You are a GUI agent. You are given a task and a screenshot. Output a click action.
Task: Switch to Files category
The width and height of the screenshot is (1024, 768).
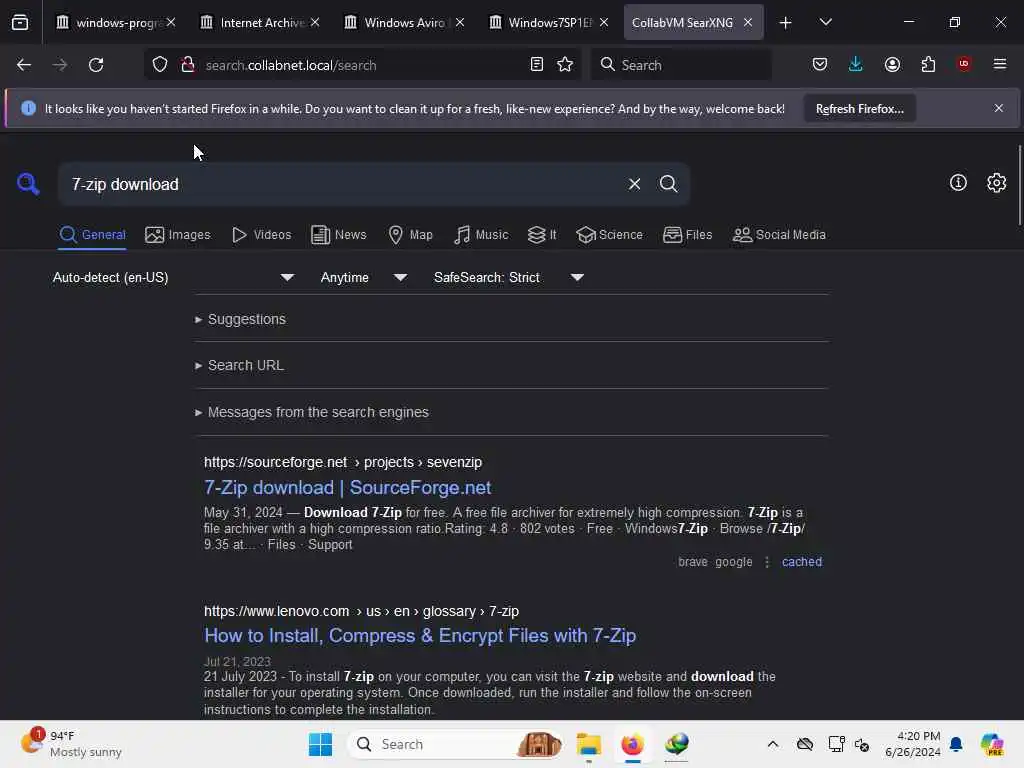[x=687, y=235]
